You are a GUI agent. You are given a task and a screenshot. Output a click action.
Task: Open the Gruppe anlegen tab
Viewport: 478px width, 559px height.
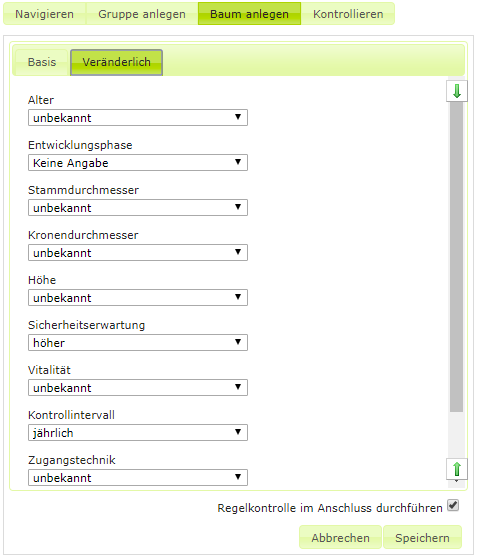point(142,14)
